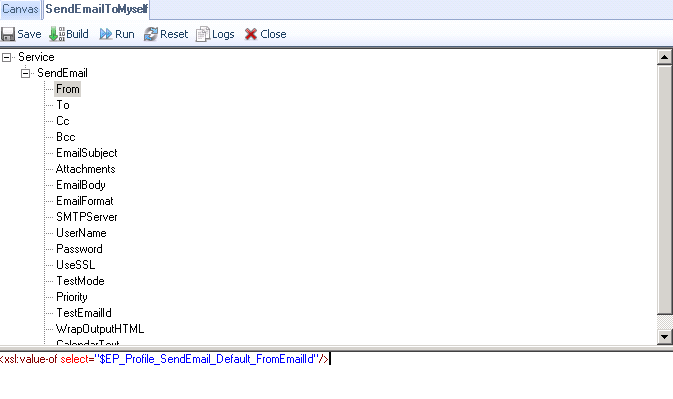Select the UseSSL tree item
The height and width of the screenshot is (399, 673).
click(76, 265)
